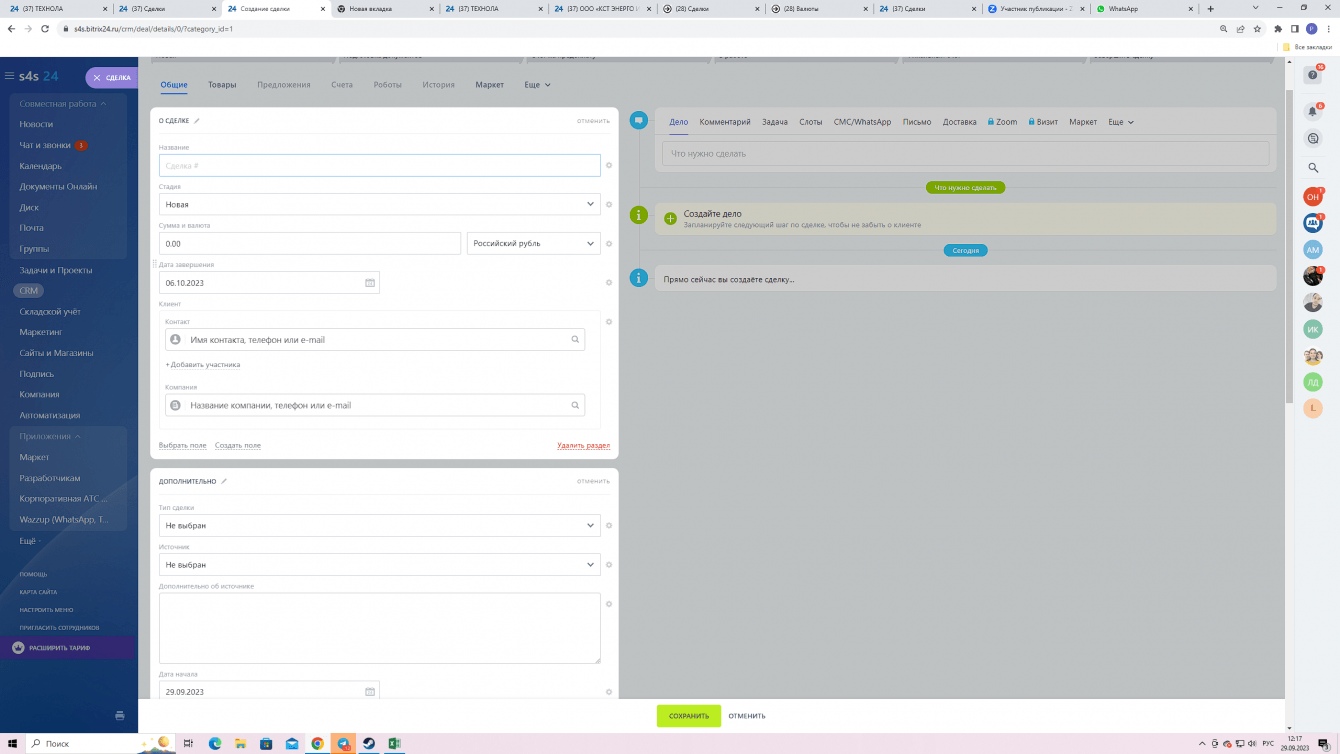Click the green СОХРАНИТЬ button
1340x754 pixels.
[x=689, y=716]
